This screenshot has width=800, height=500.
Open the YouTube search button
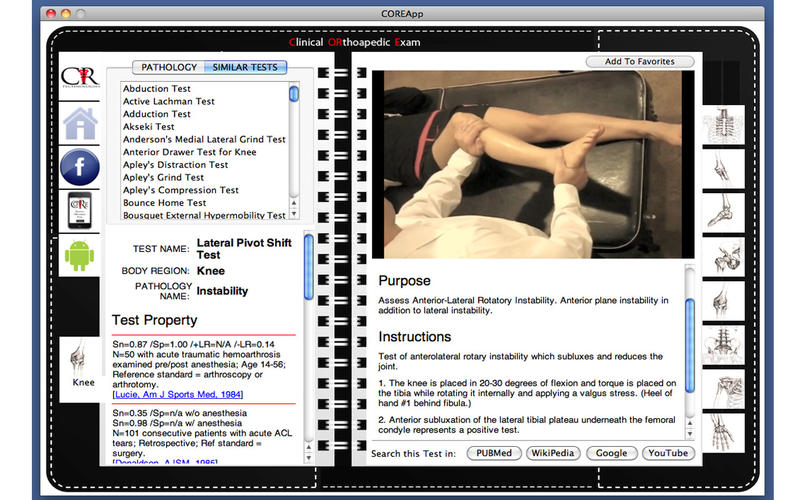667,453
